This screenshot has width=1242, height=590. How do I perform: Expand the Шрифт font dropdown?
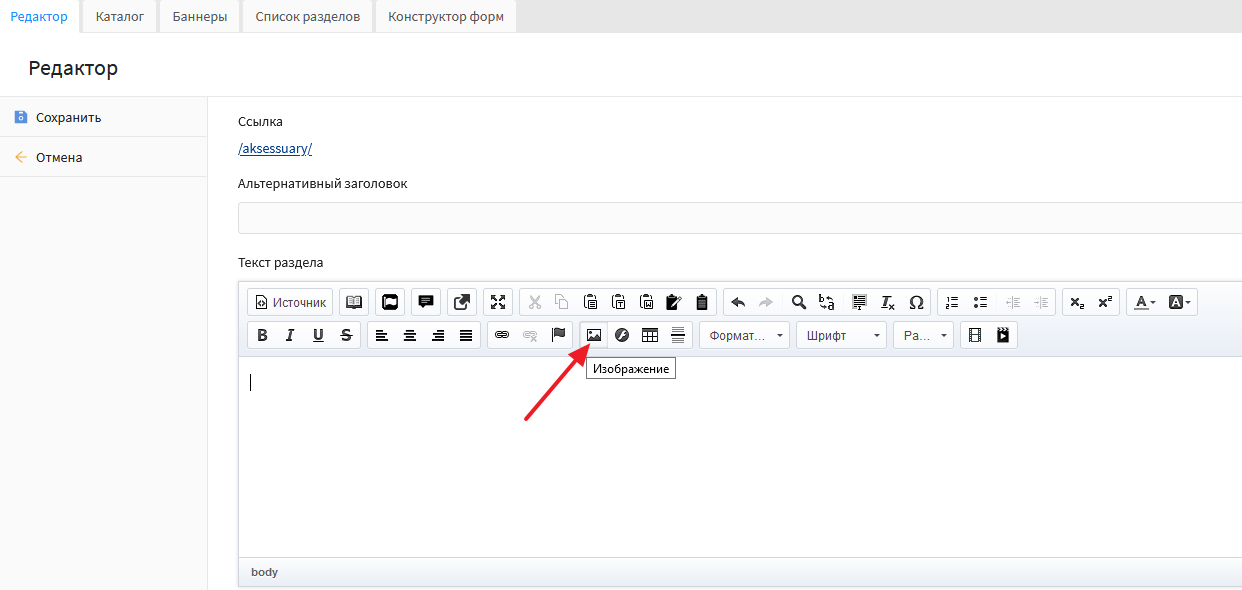click(841, 335)
